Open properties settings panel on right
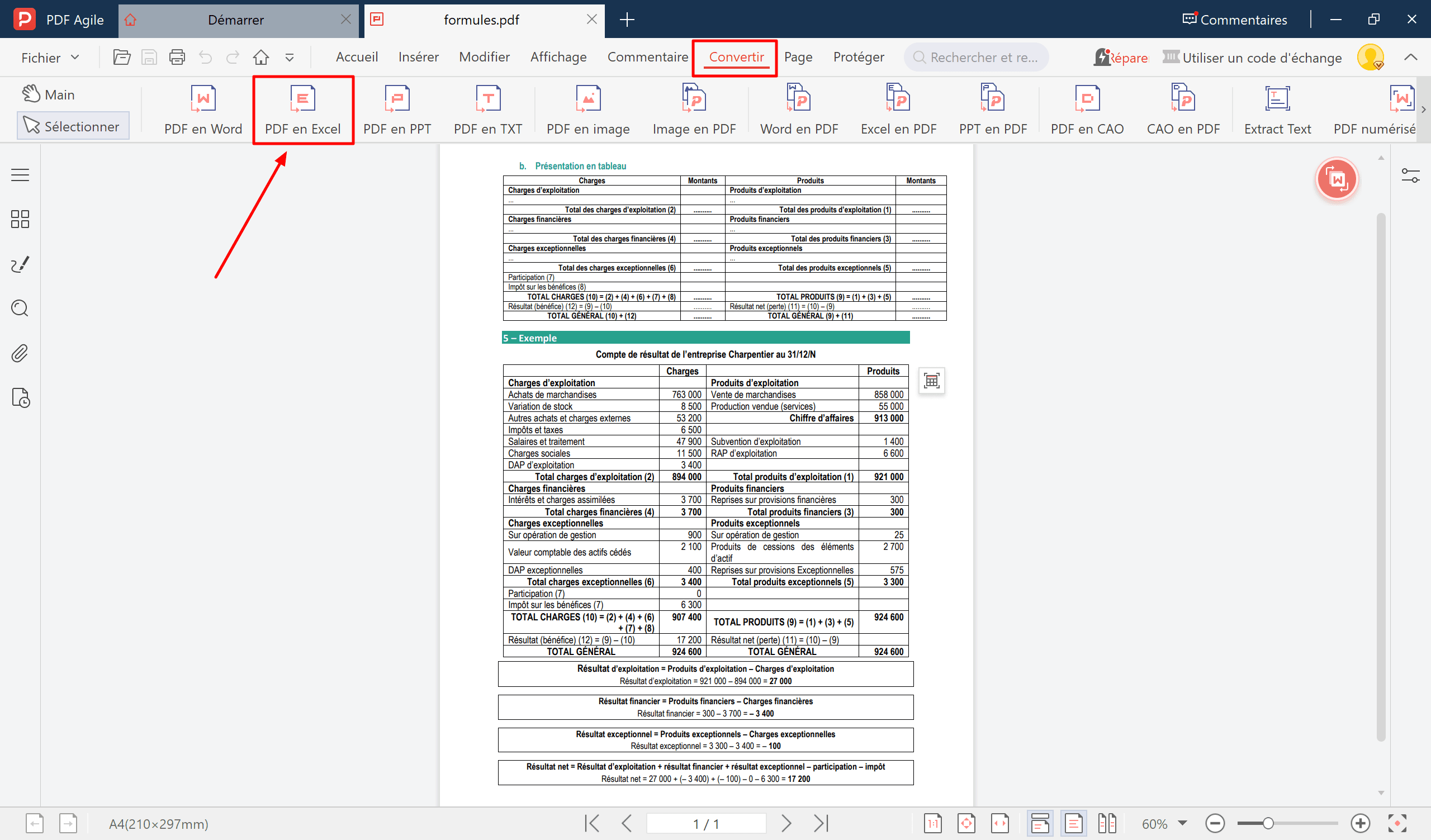Image resolution: width=1431 pixels, height=840 pixels. tap(1410, 175)
